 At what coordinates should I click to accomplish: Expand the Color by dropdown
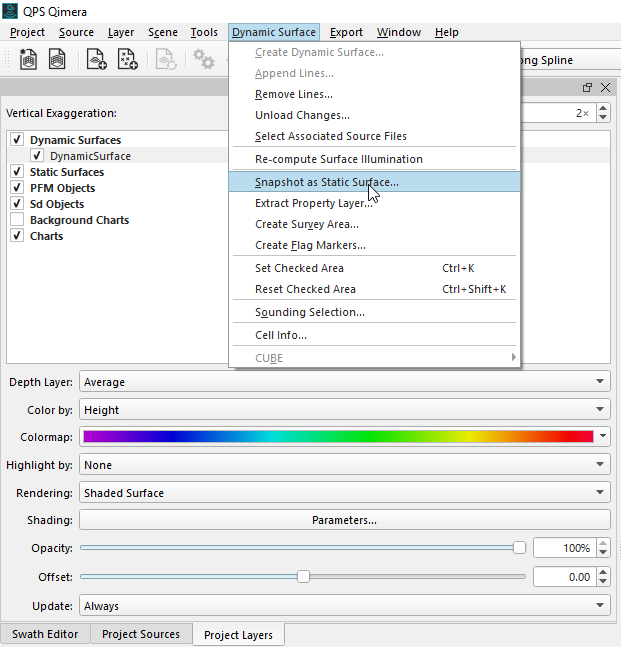[x=344, y=410]
